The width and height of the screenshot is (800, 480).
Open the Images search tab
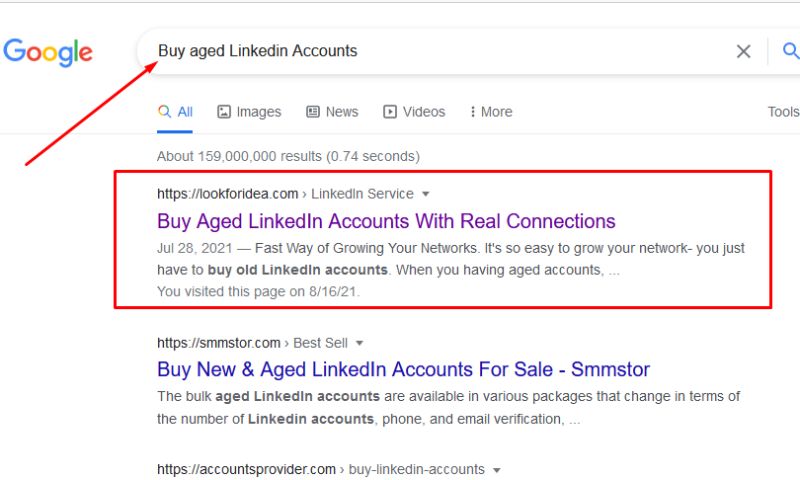click(x=249, y=112)
